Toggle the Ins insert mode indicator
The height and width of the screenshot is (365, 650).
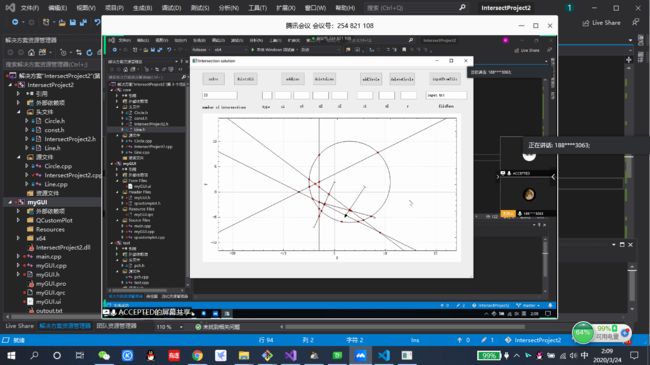[415, 340]
